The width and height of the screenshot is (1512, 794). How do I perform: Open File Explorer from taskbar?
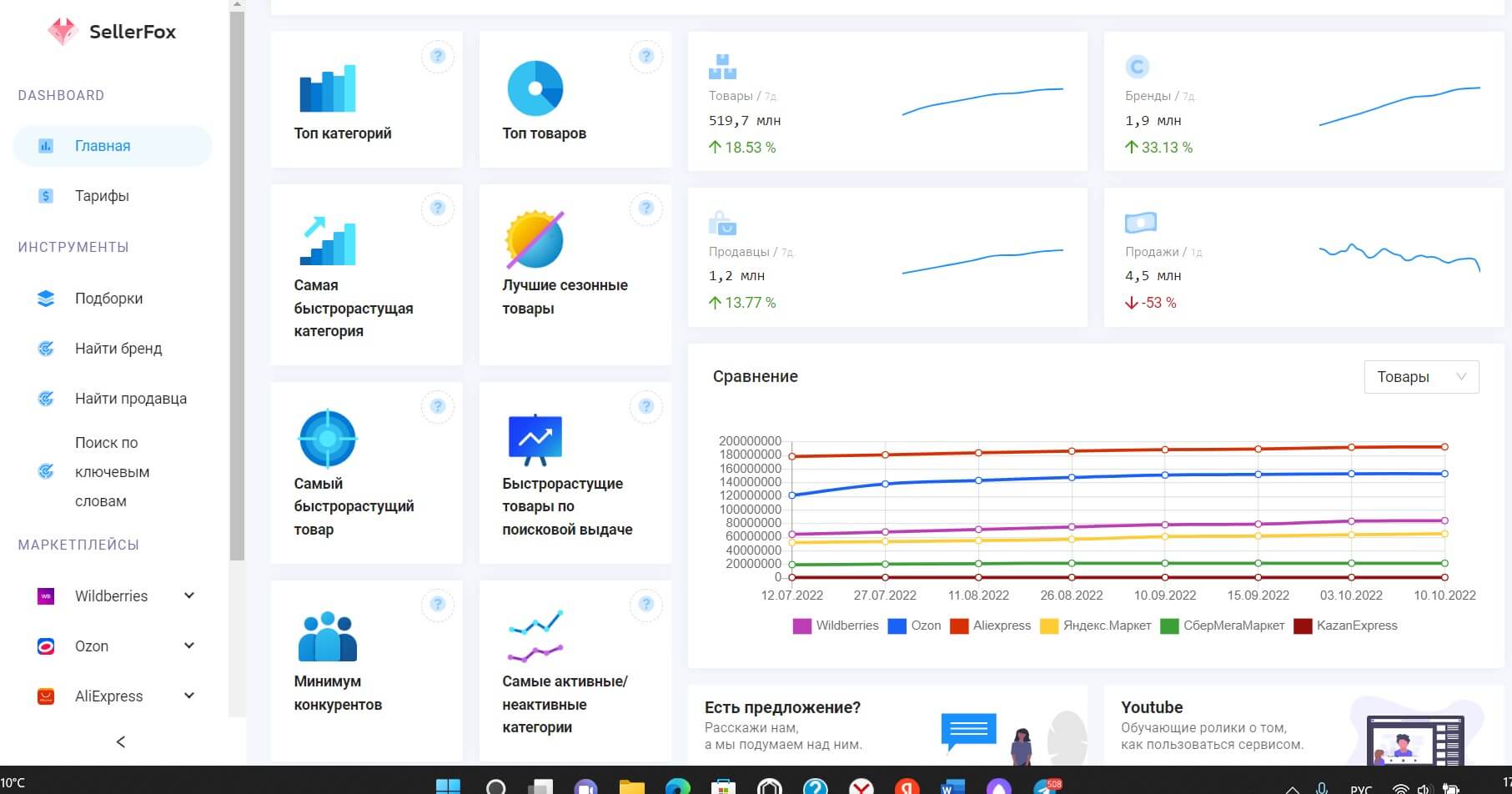tap(632, 786)
